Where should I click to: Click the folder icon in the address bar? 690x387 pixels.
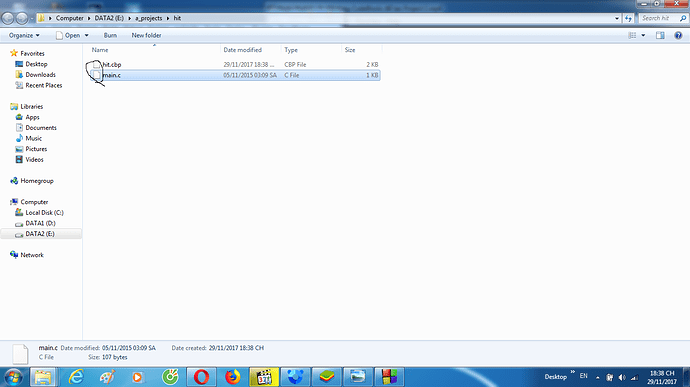[41, 18]
